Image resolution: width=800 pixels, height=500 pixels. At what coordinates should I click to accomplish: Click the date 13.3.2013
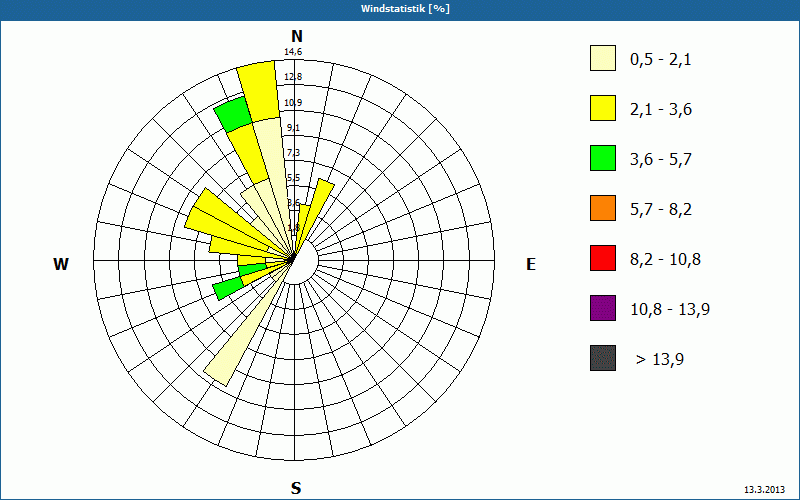coord(764,490)
